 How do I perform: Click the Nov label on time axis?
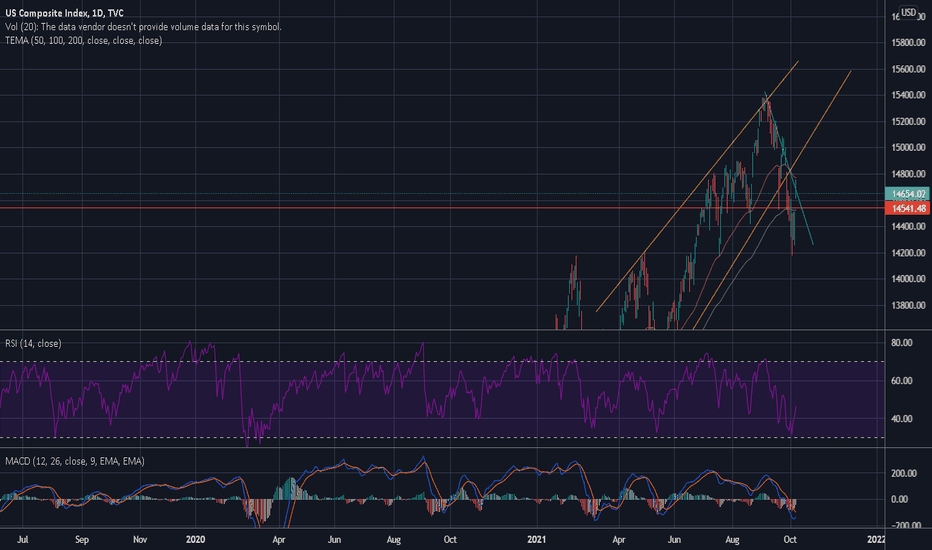click(x=140, y=540)
